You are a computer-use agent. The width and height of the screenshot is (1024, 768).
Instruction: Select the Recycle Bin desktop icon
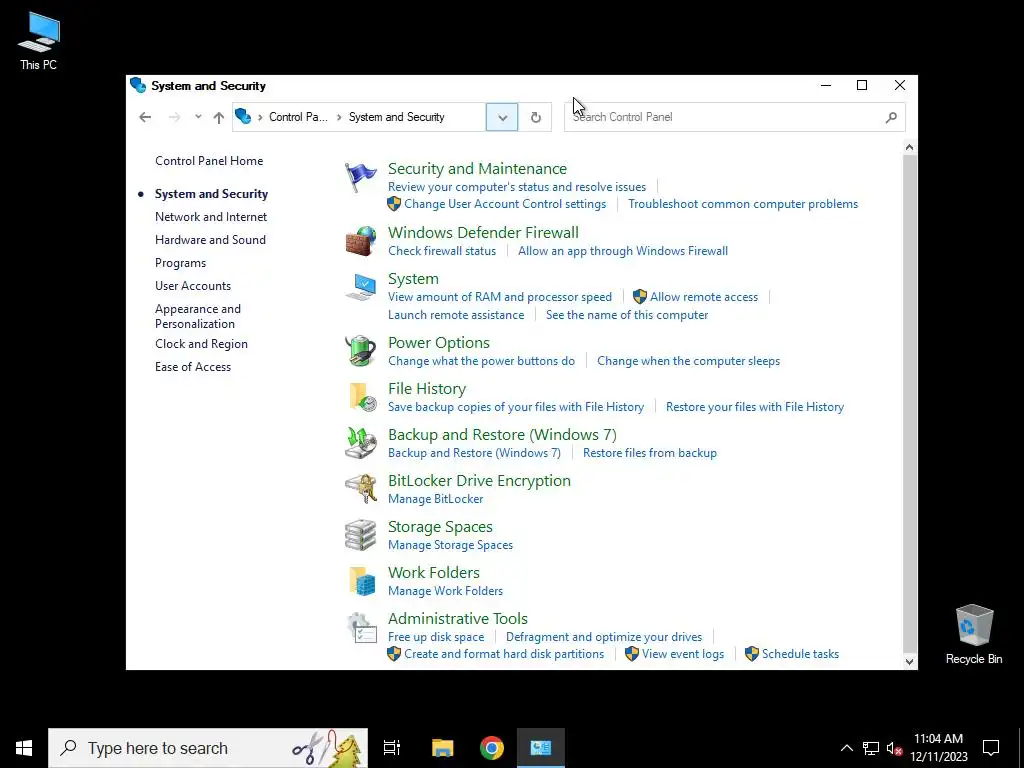[974, 635]
